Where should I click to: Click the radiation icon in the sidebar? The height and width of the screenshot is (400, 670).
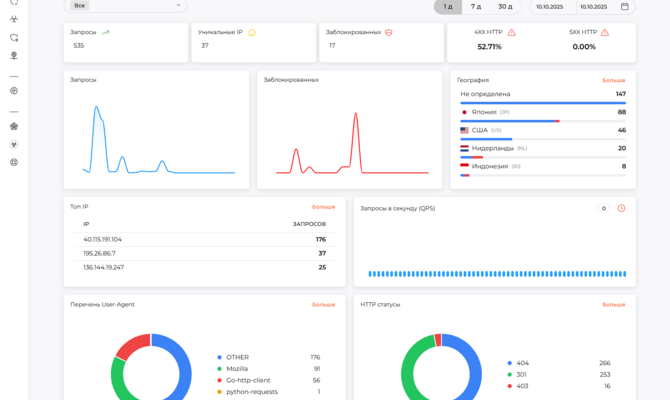pyautogui.click(x=14, y=144)
